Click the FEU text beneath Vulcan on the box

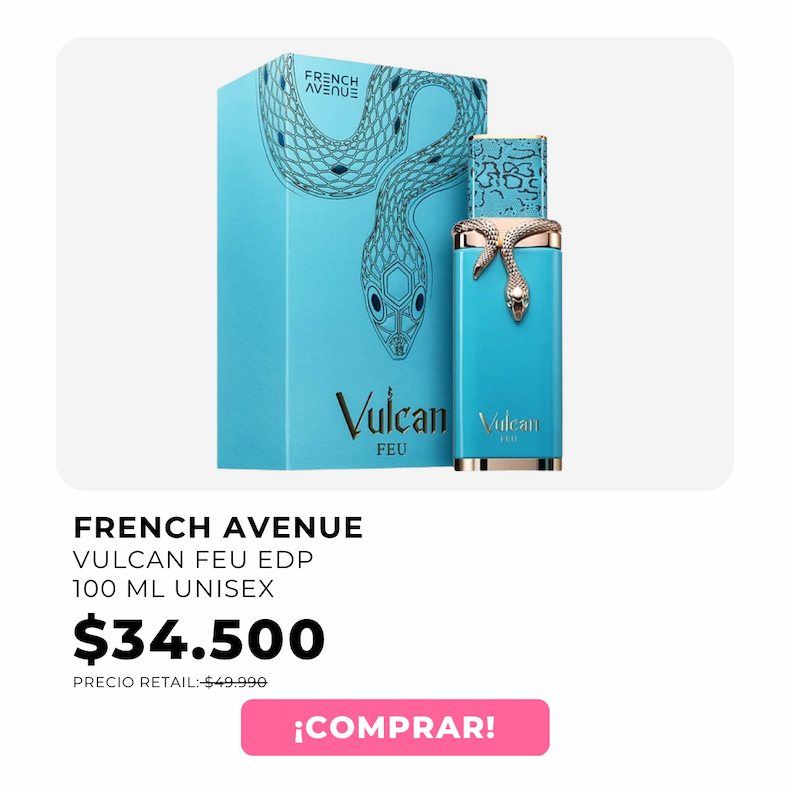click(x=391, y=449)
